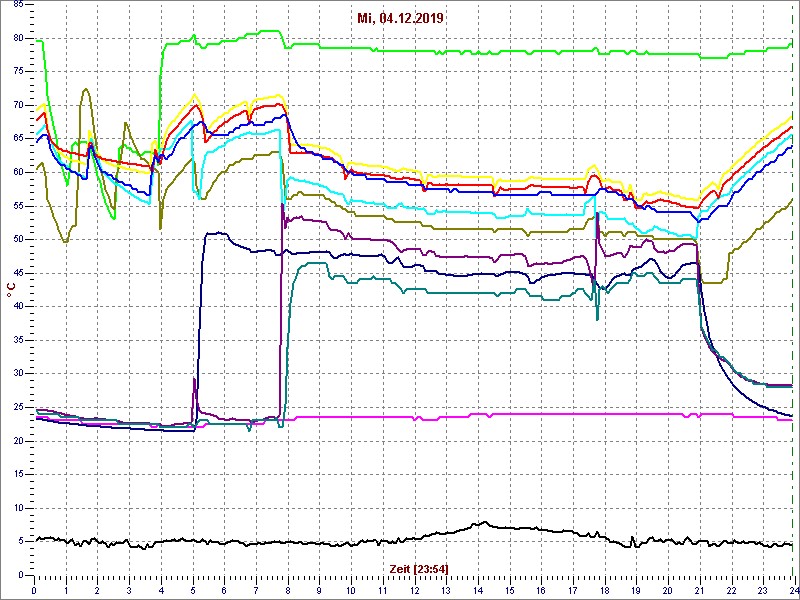Image resolution: width=800 pixels, height=600 pixels.
Task: Pick hour 8 on the time axis
Action: [x=288, y=590]
